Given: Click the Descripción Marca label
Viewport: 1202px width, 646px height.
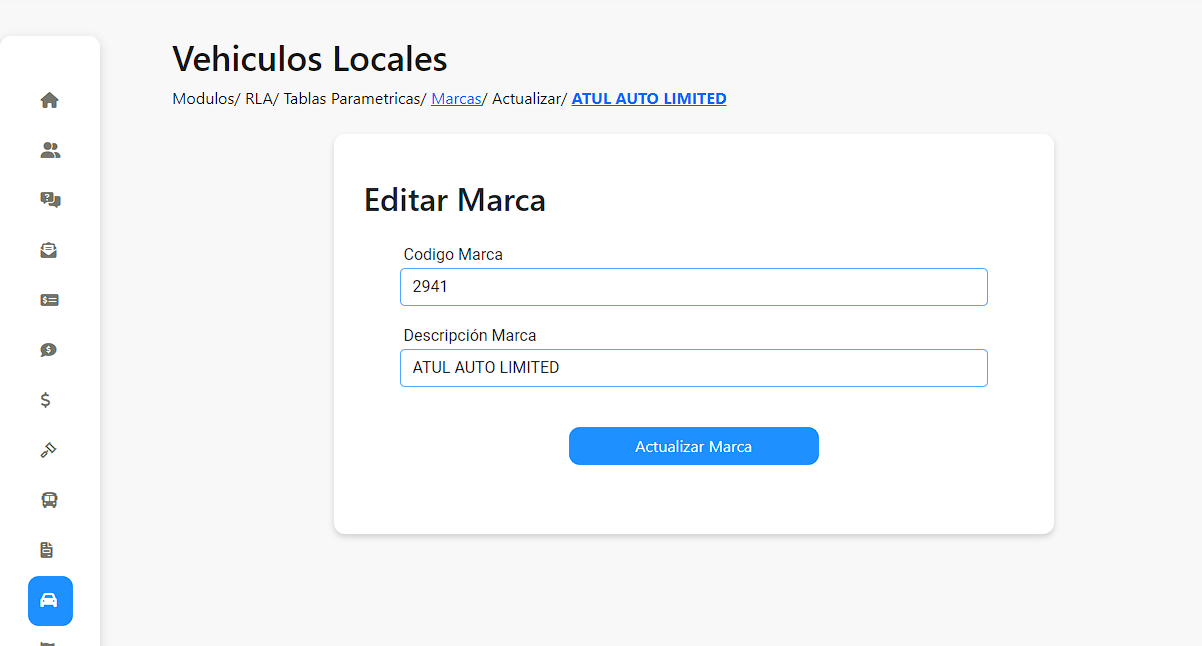Looking at the screenshot, I should click(470, 336).
